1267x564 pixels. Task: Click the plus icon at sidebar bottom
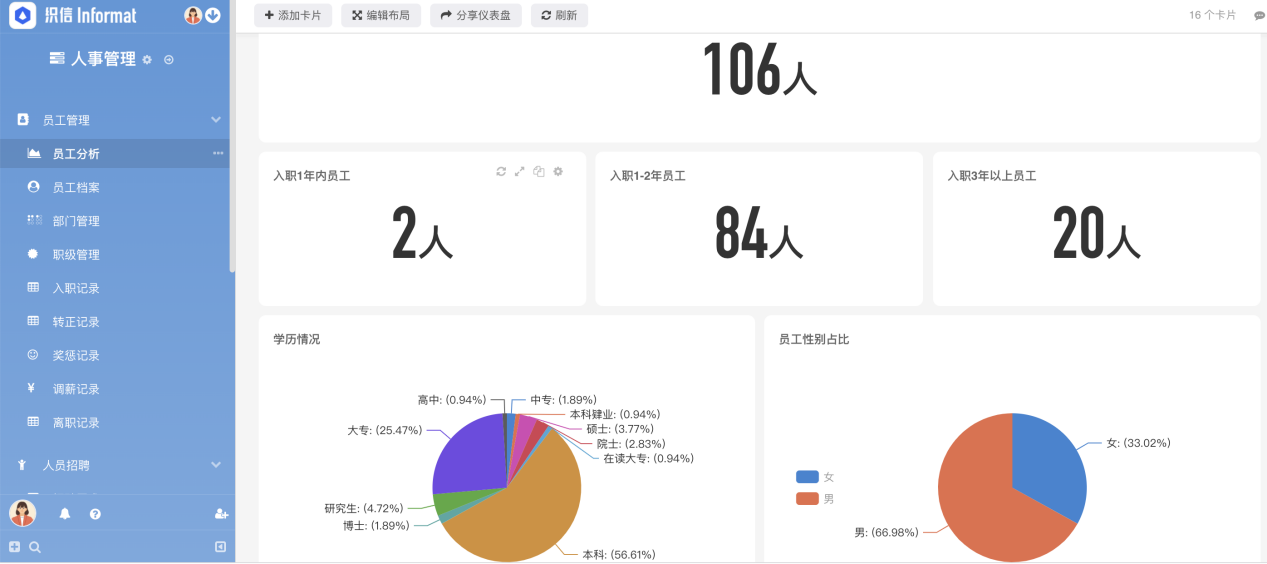(14, 547)
